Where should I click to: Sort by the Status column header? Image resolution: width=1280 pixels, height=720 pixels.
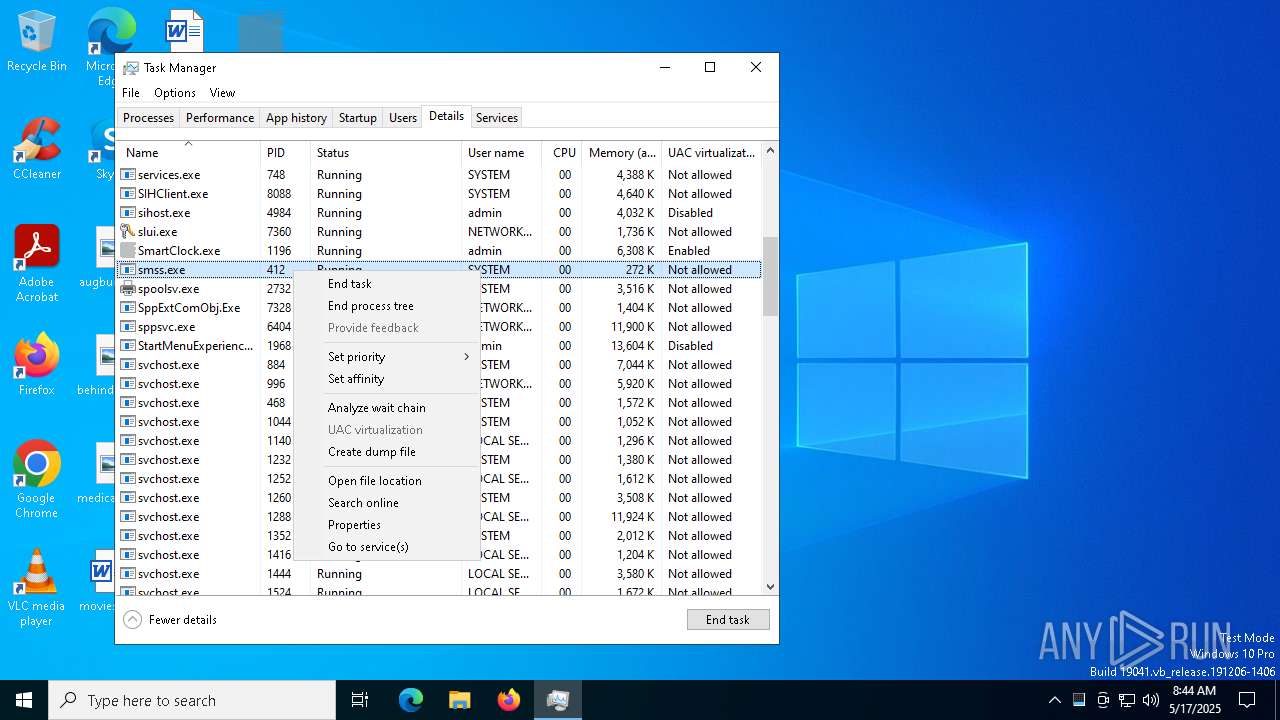(x=386, y=153)
